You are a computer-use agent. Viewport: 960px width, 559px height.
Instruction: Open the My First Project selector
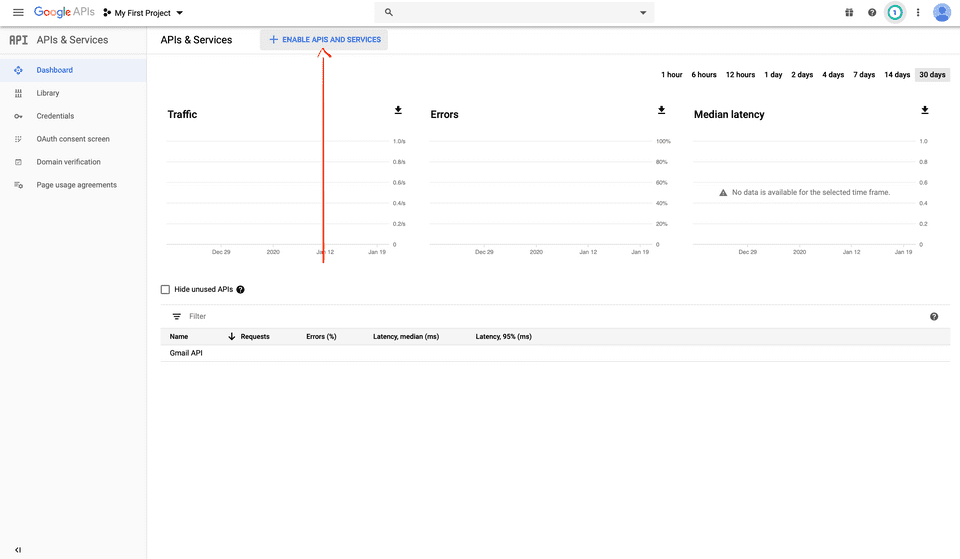pyautogui.click(x=143, y=13)
